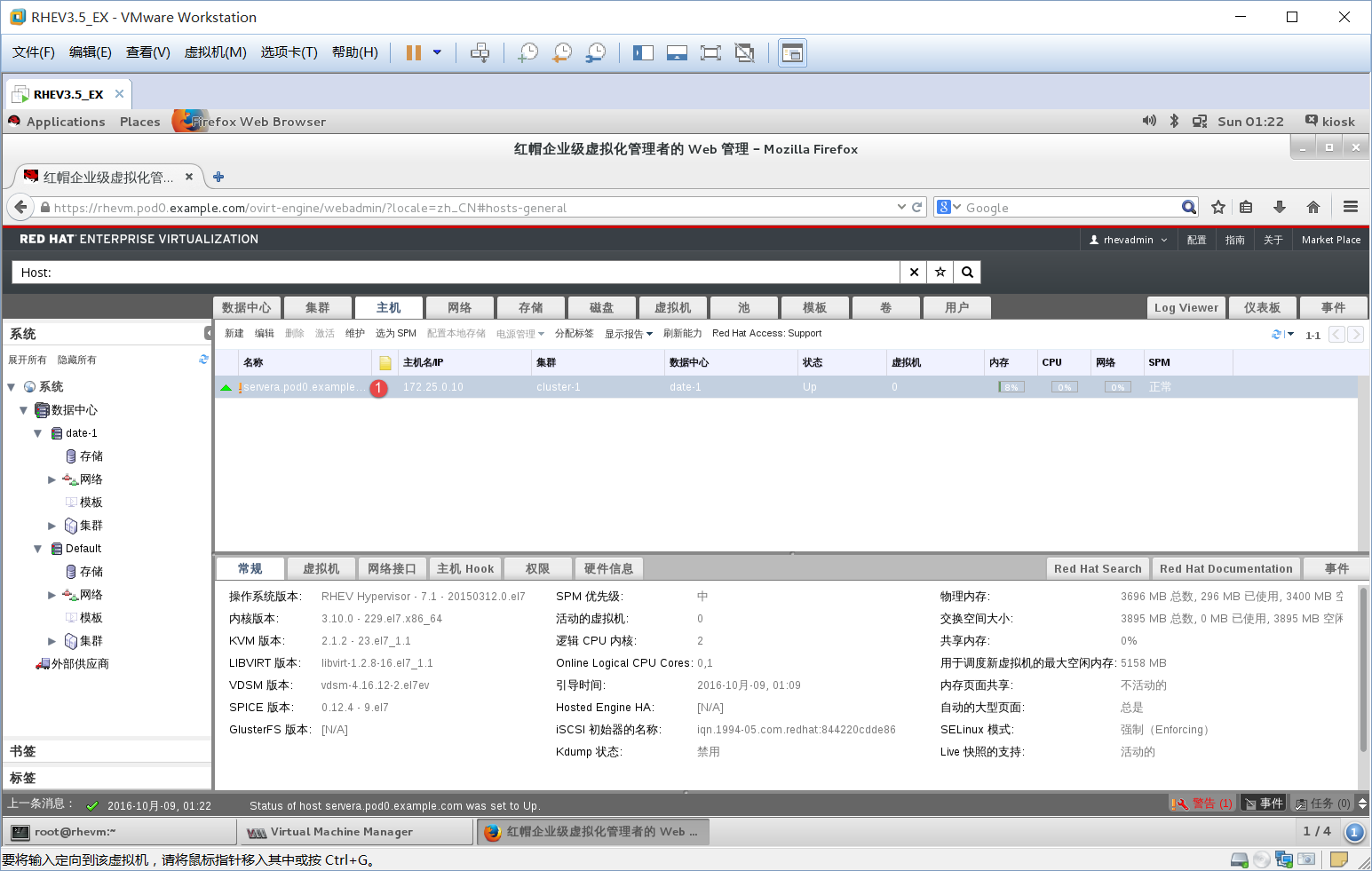Open the GNOME Applications menu
Screen dimensions: 1372x871
pyautogui.click(x=66, y=122)
